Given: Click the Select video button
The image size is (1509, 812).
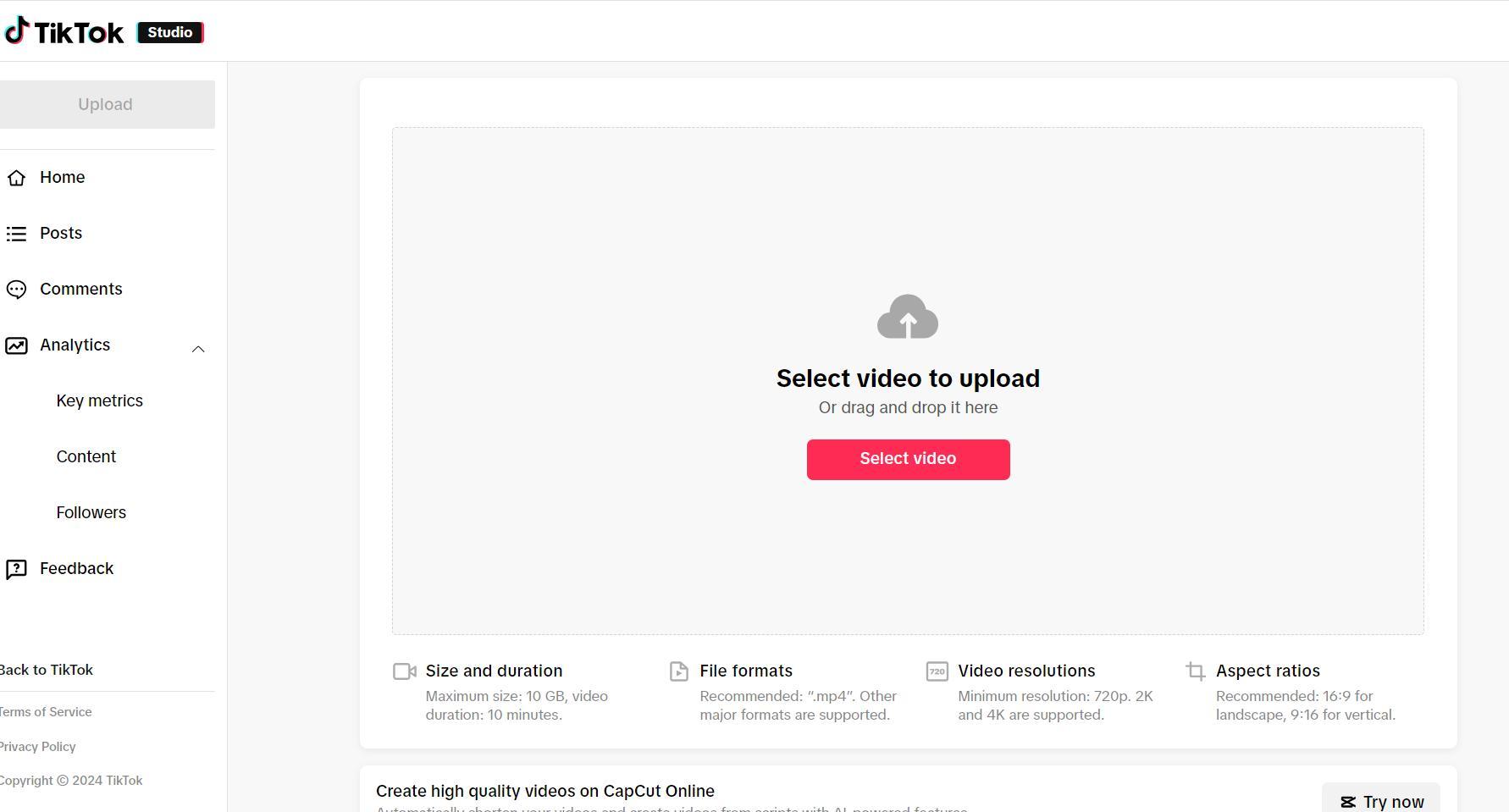Looking at the screenshot, I should click(x=908, y=459).
